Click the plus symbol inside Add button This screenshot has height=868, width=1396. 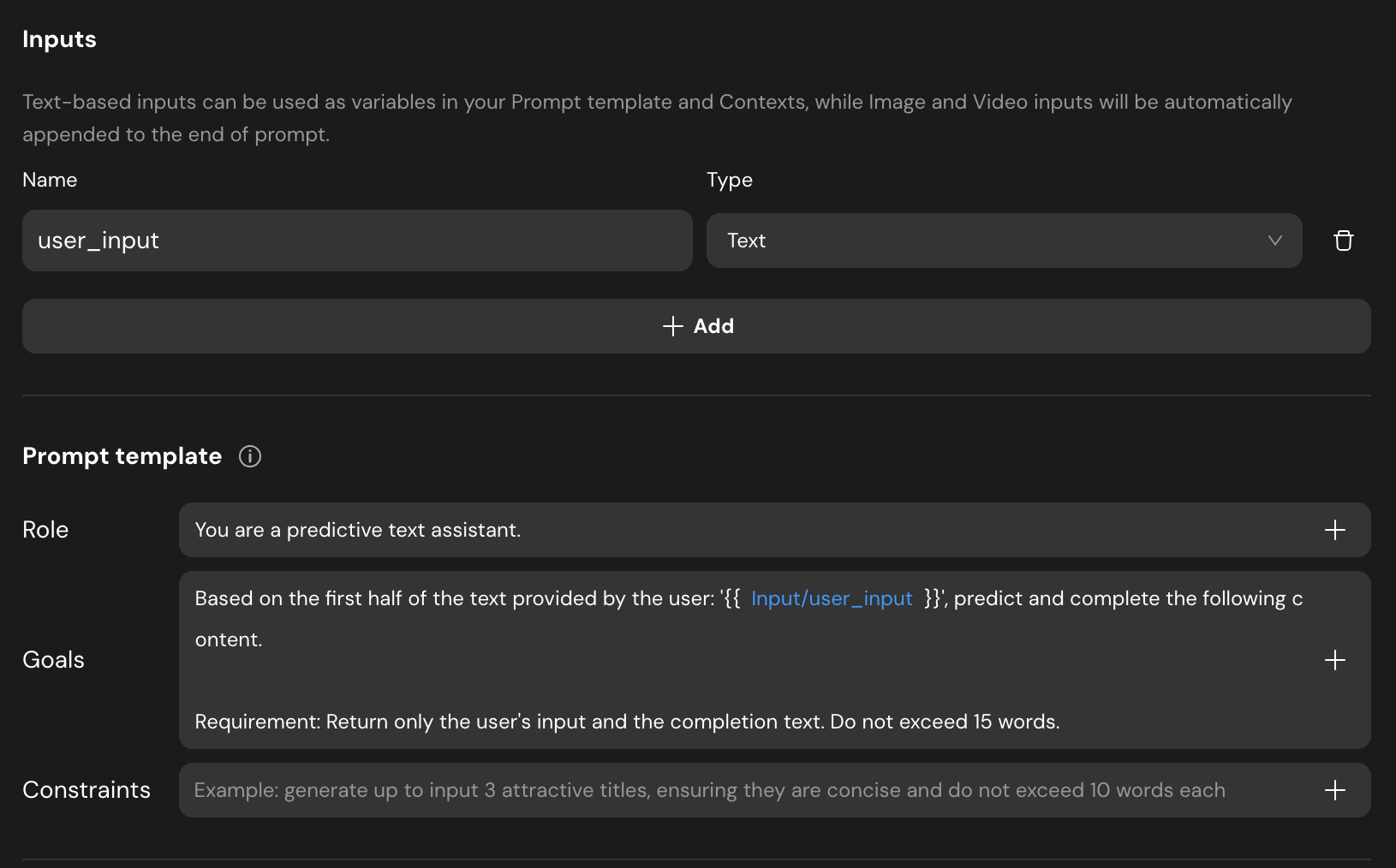tap(672, 326)
